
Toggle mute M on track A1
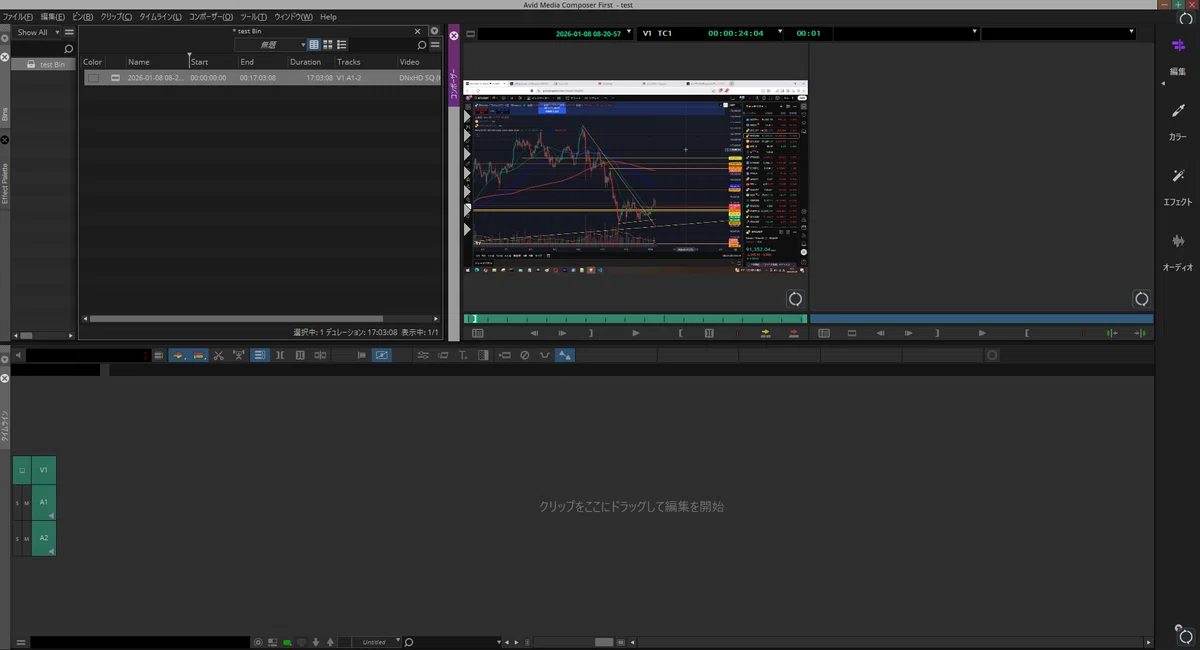[27, 502]
